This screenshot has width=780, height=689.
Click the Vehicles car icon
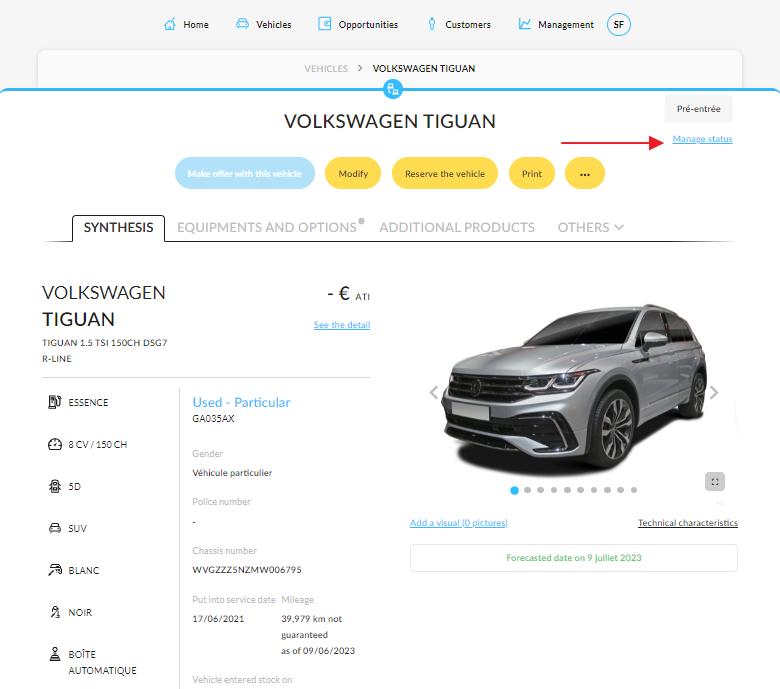pyautogui.click(x=242, y=24)
